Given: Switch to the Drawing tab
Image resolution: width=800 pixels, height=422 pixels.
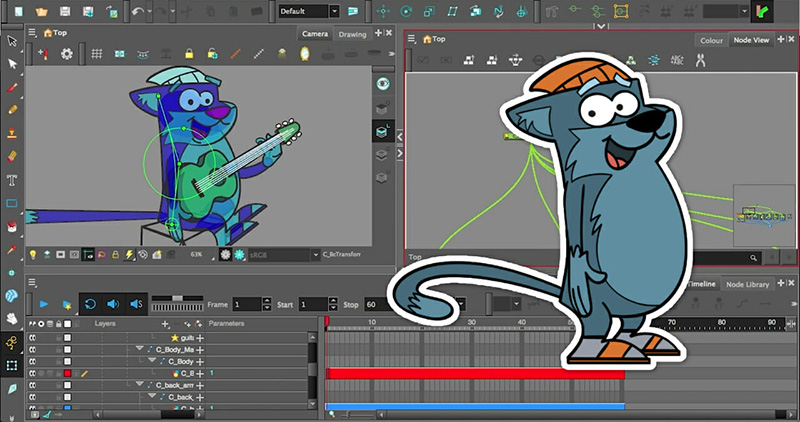Looking at the screenshot, I should [x=352, y=34].
